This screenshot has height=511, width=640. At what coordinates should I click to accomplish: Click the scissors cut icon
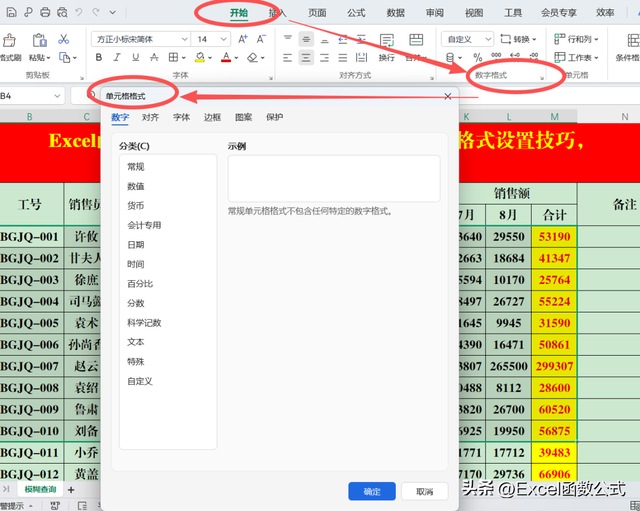(x=63, y=39)
